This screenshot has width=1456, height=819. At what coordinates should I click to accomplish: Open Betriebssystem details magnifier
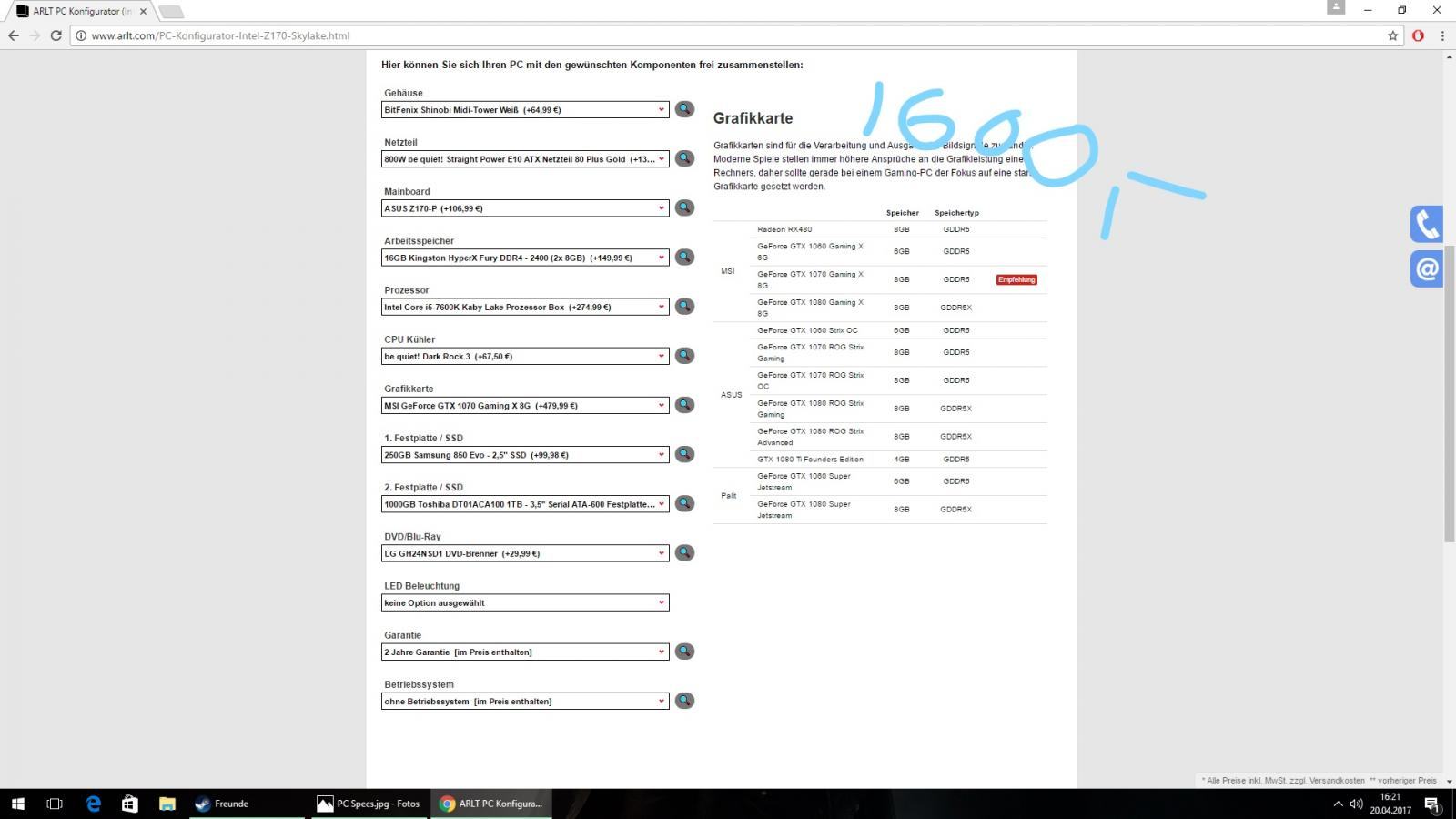pyautogui.click(x=684, y=700)
